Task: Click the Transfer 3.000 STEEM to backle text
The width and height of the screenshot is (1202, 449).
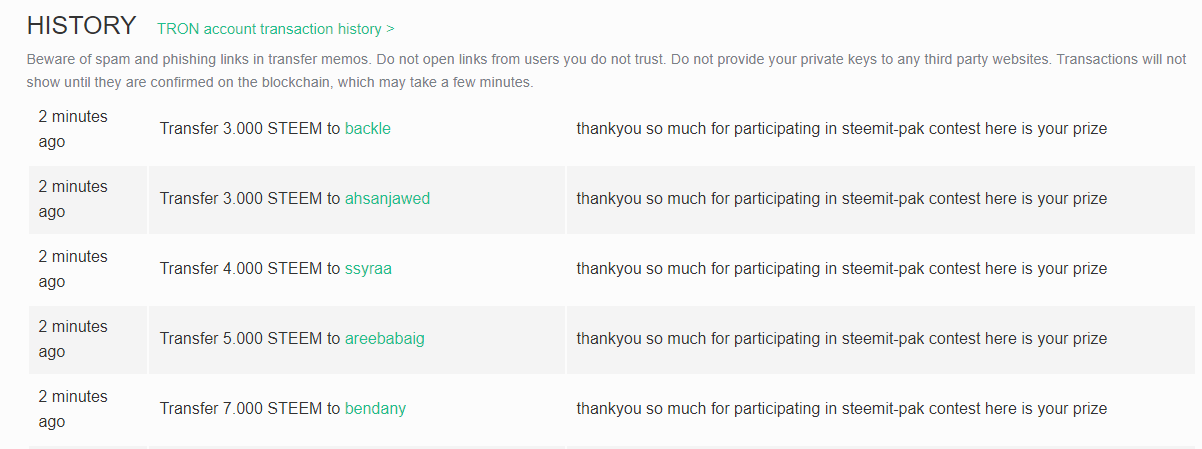Action: (x=275, y=129)
